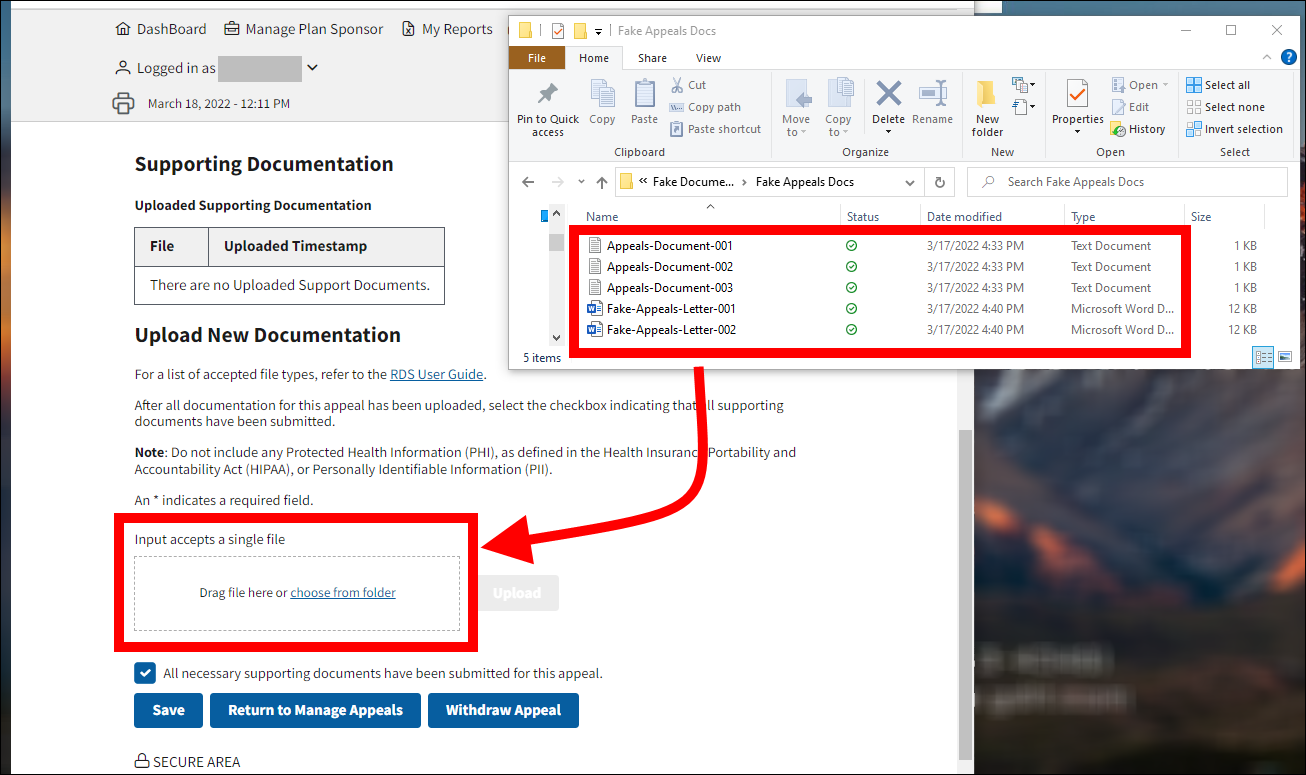Click the Withdraw Appeal button

[x=503, y=710]
